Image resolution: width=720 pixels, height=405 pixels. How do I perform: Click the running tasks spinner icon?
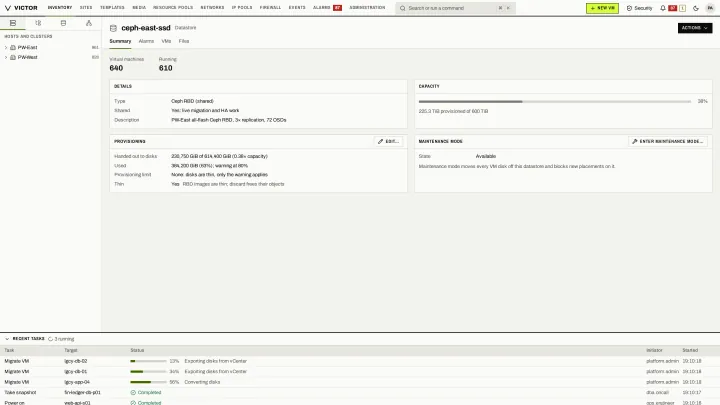(x=51, y=339)
